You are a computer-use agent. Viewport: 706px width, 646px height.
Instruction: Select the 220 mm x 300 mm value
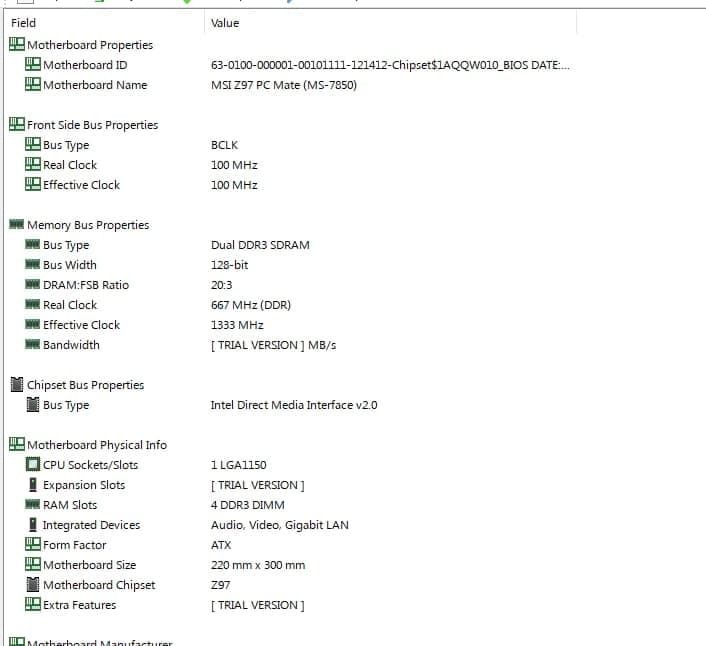tap(258, 565)
